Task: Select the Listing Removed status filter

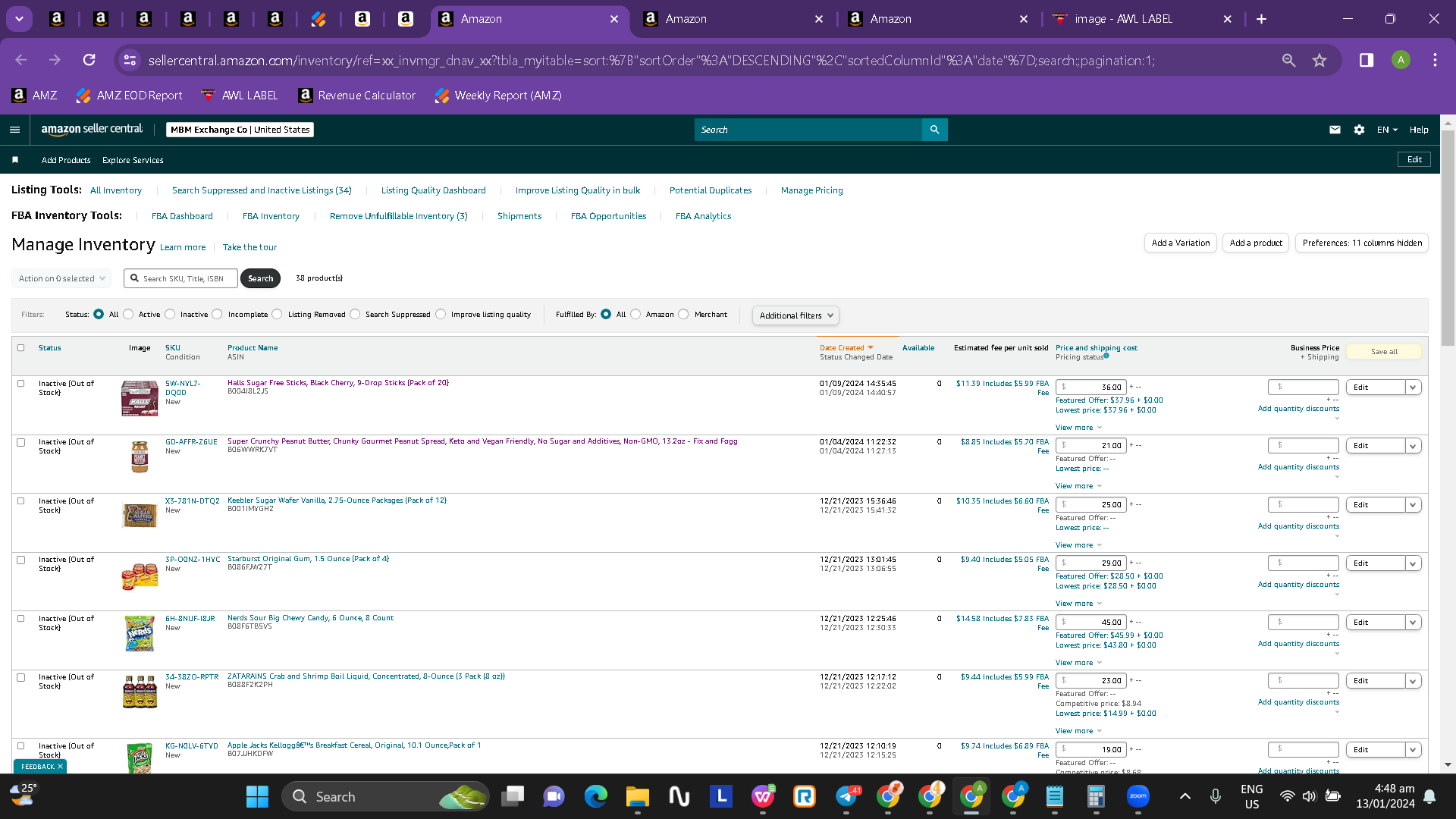Action: point(277,314)
